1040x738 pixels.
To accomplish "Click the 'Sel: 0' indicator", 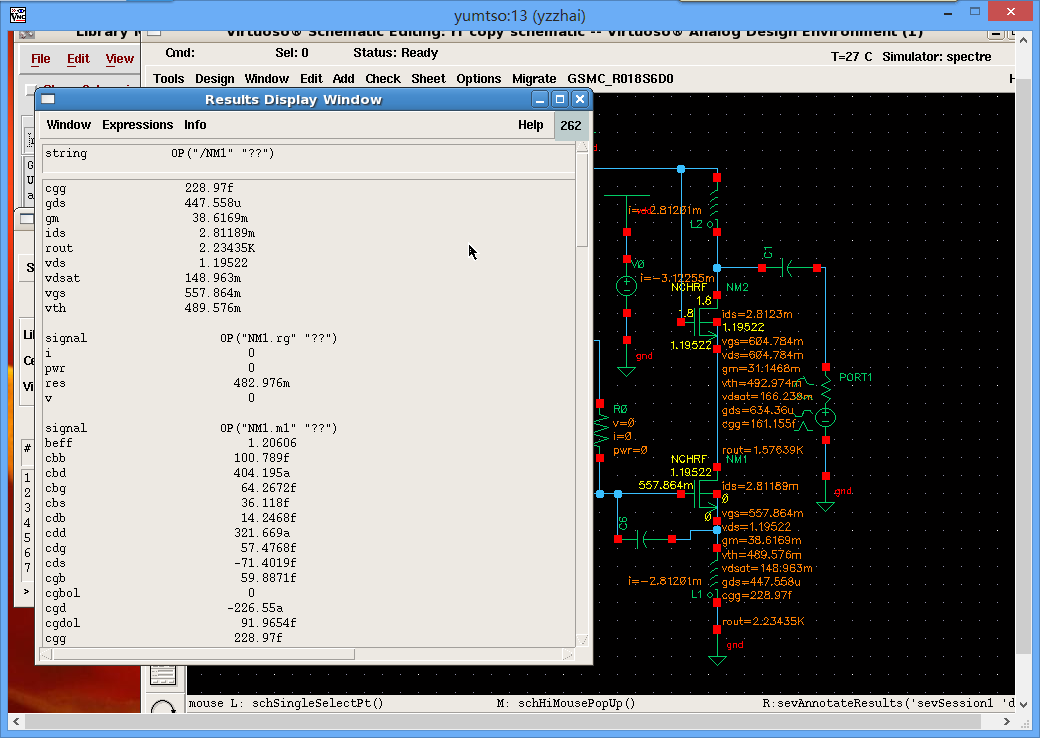I will 292,53.
